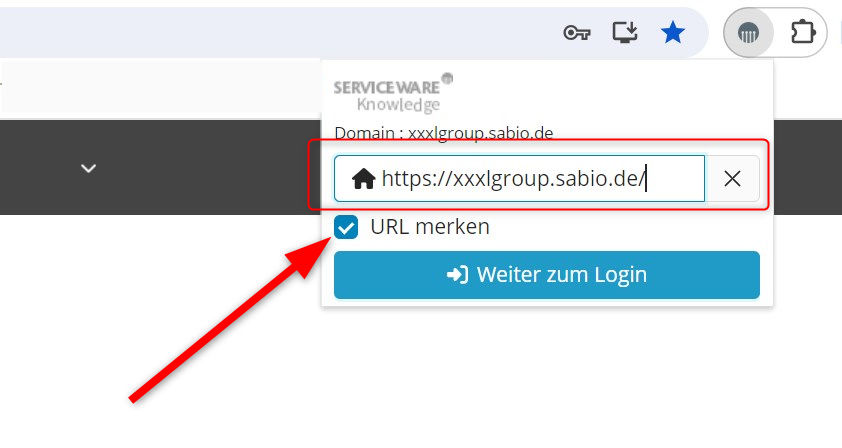Click the home icon in URL field

tap(364, 179)
